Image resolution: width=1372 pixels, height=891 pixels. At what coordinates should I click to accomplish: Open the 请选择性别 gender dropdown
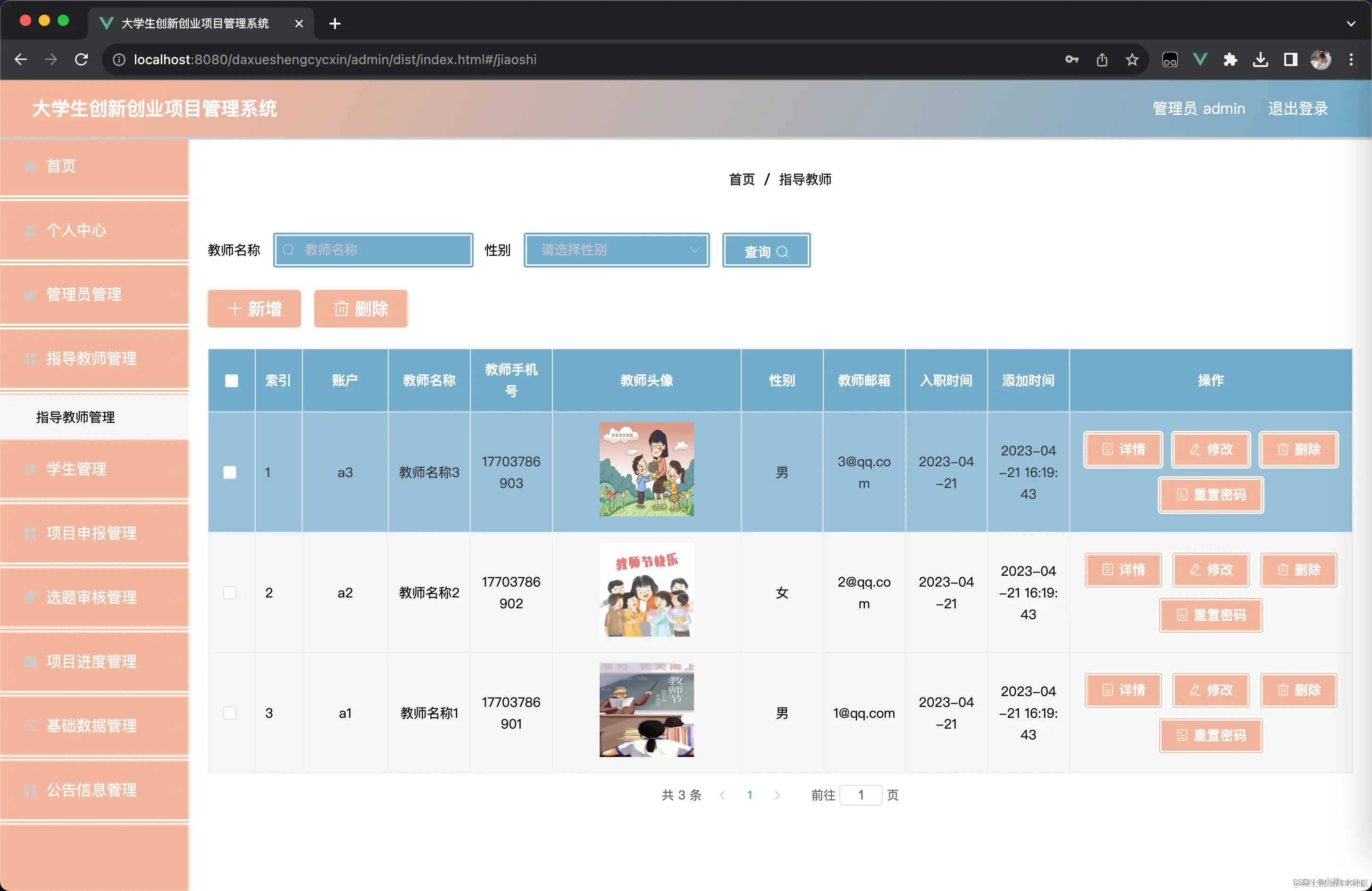[x=616, y=250]
